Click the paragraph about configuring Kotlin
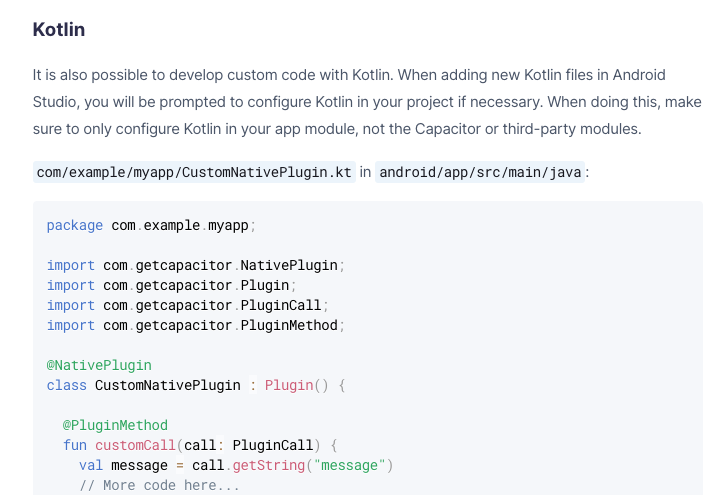Image resolution: width=720 pixels, height=495 pixels. coord(367,102)
